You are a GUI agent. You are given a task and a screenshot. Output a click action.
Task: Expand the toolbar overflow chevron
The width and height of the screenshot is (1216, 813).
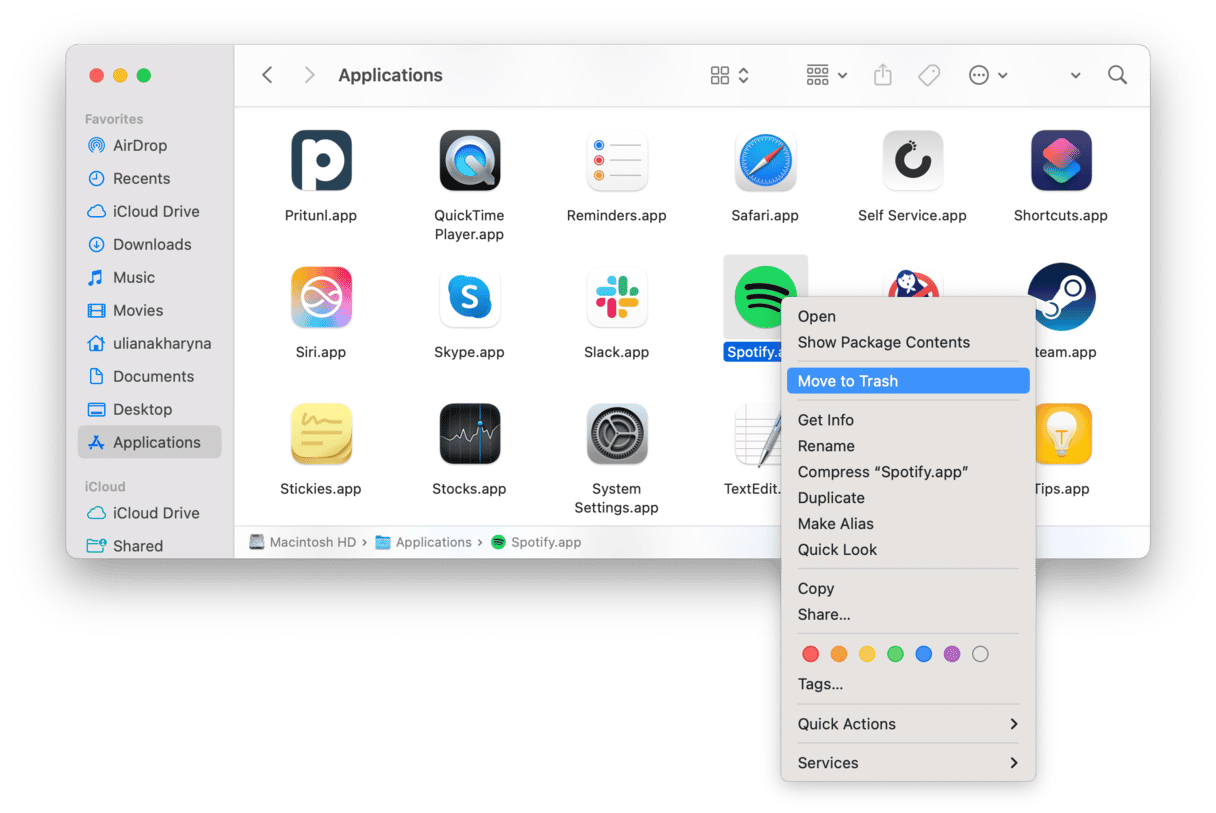click(1075, 76)
